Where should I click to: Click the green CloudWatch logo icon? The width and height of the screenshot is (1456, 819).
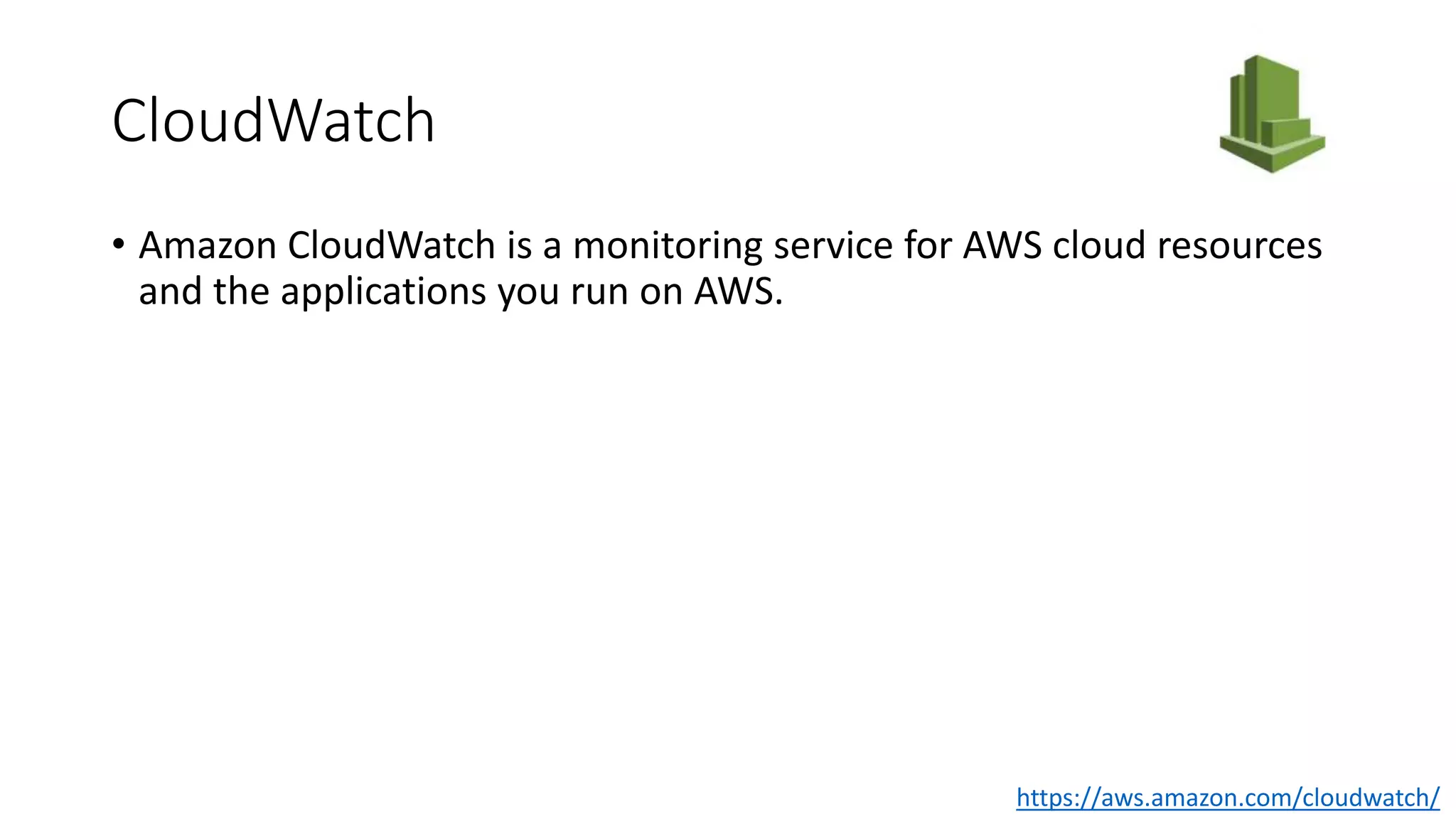[1272, 114]
